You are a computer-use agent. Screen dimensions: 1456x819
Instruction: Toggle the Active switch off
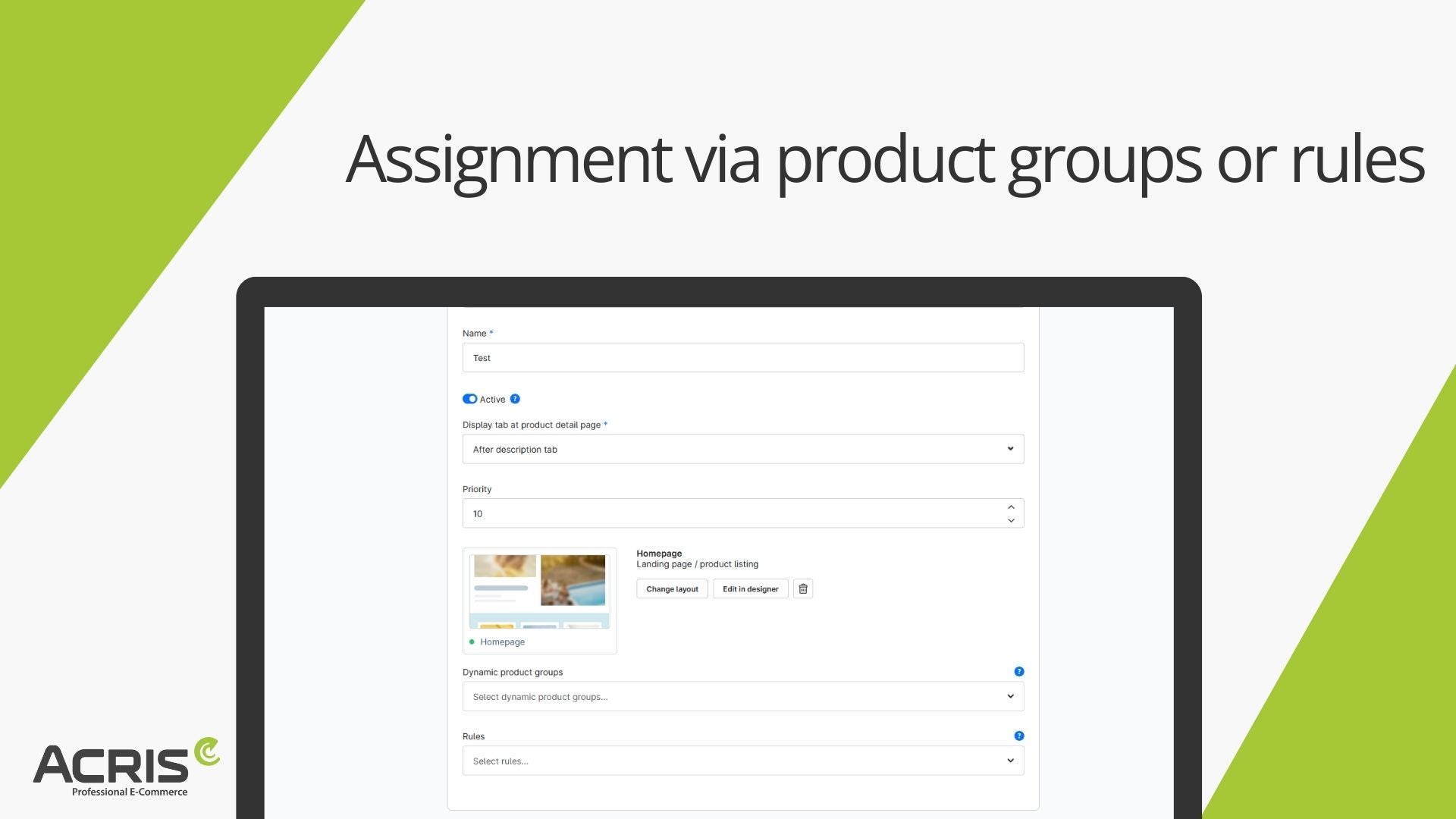[x=469, y=399]
